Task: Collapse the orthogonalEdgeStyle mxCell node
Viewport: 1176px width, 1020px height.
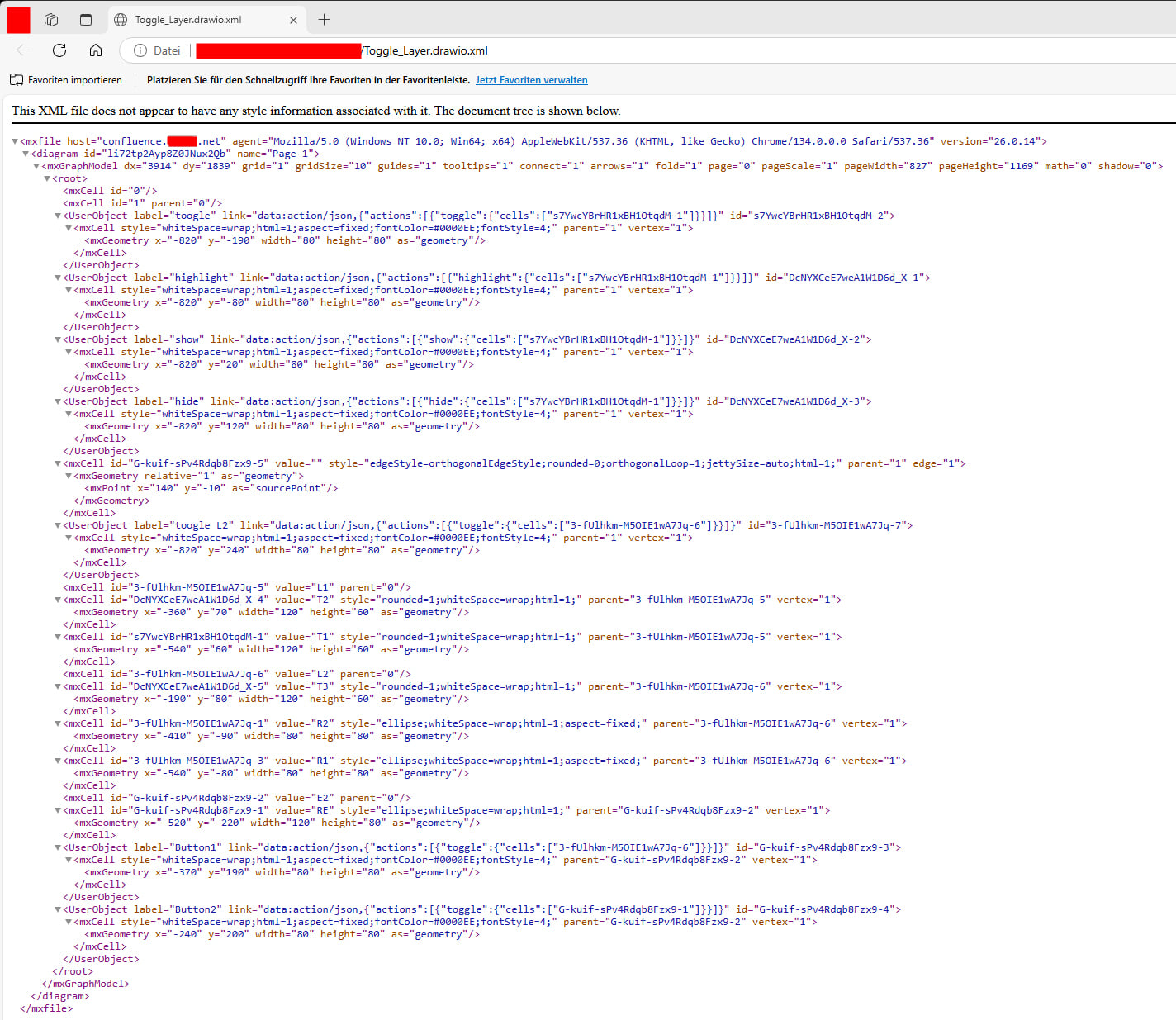Action: pos(58,463)
